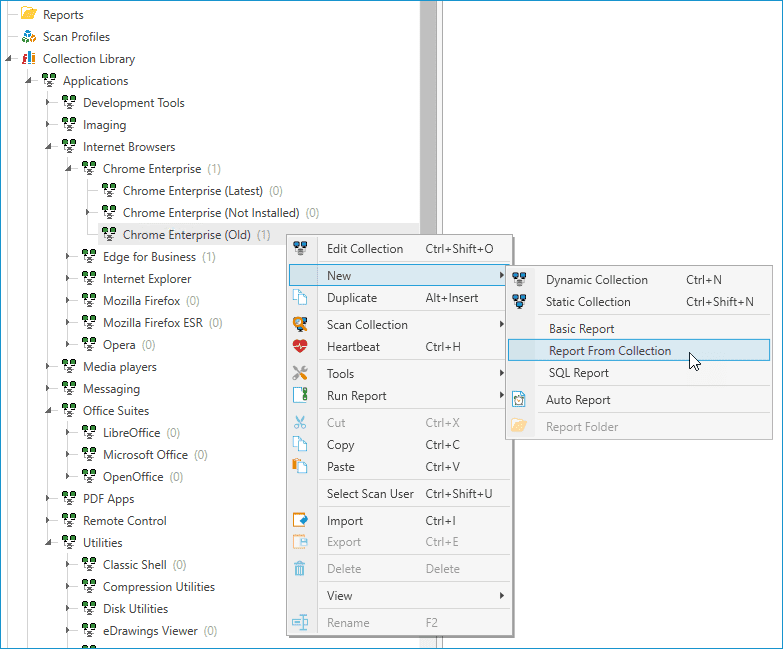Select SQL Report from submenu
This screenshot has width=783, height=649.
[x=639, y=373]
